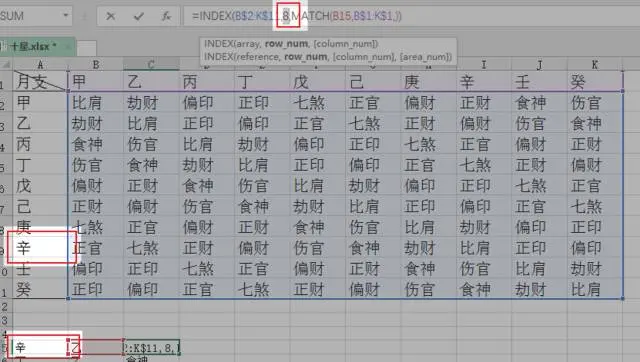Click row label 甲 in column A

tap(40, 102)
